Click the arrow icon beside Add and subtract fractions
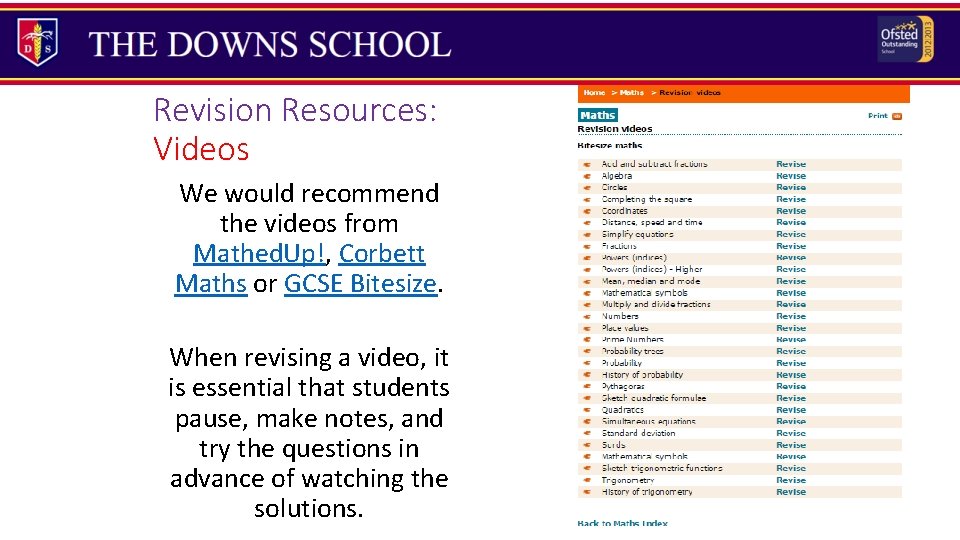Screen dimensions: 960x540 click(587, 165)
